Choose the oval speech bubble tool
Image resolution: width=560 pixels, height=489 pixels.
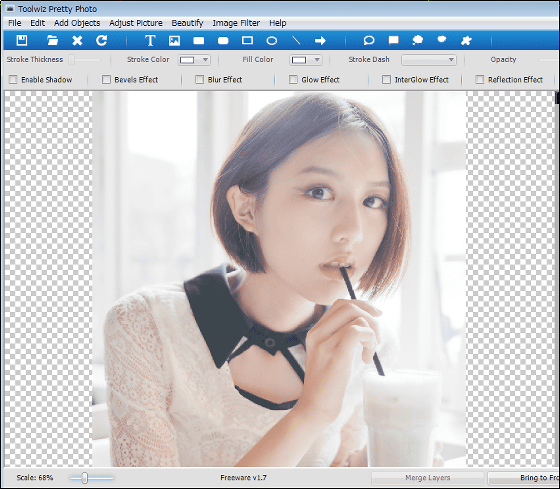pyautogui.click(x=369, y=40)
